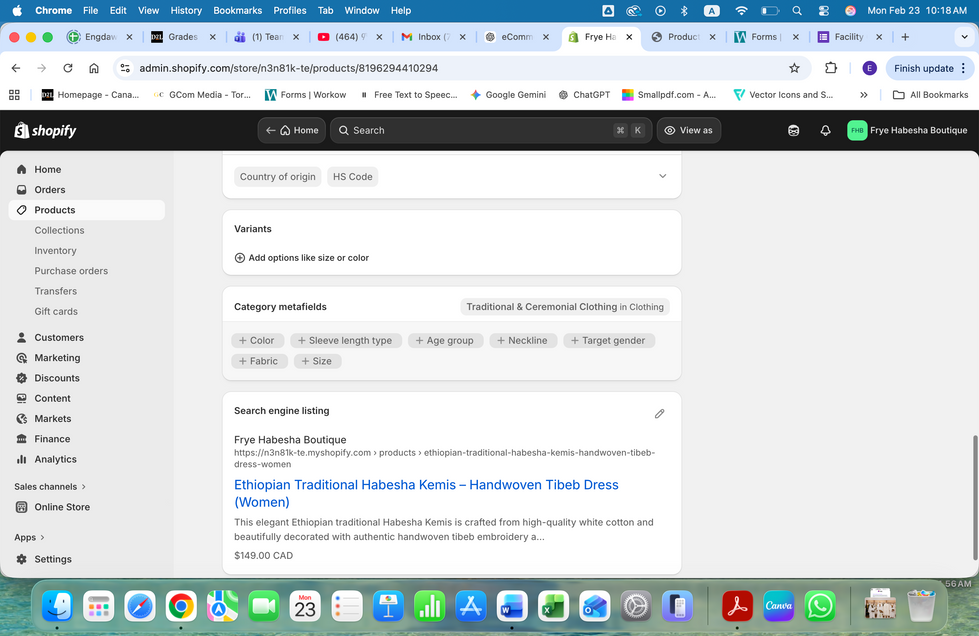Click the Sidekick assistant icon in top bar
Viewport: 979px width, 636px height.
tap(794, 130)
